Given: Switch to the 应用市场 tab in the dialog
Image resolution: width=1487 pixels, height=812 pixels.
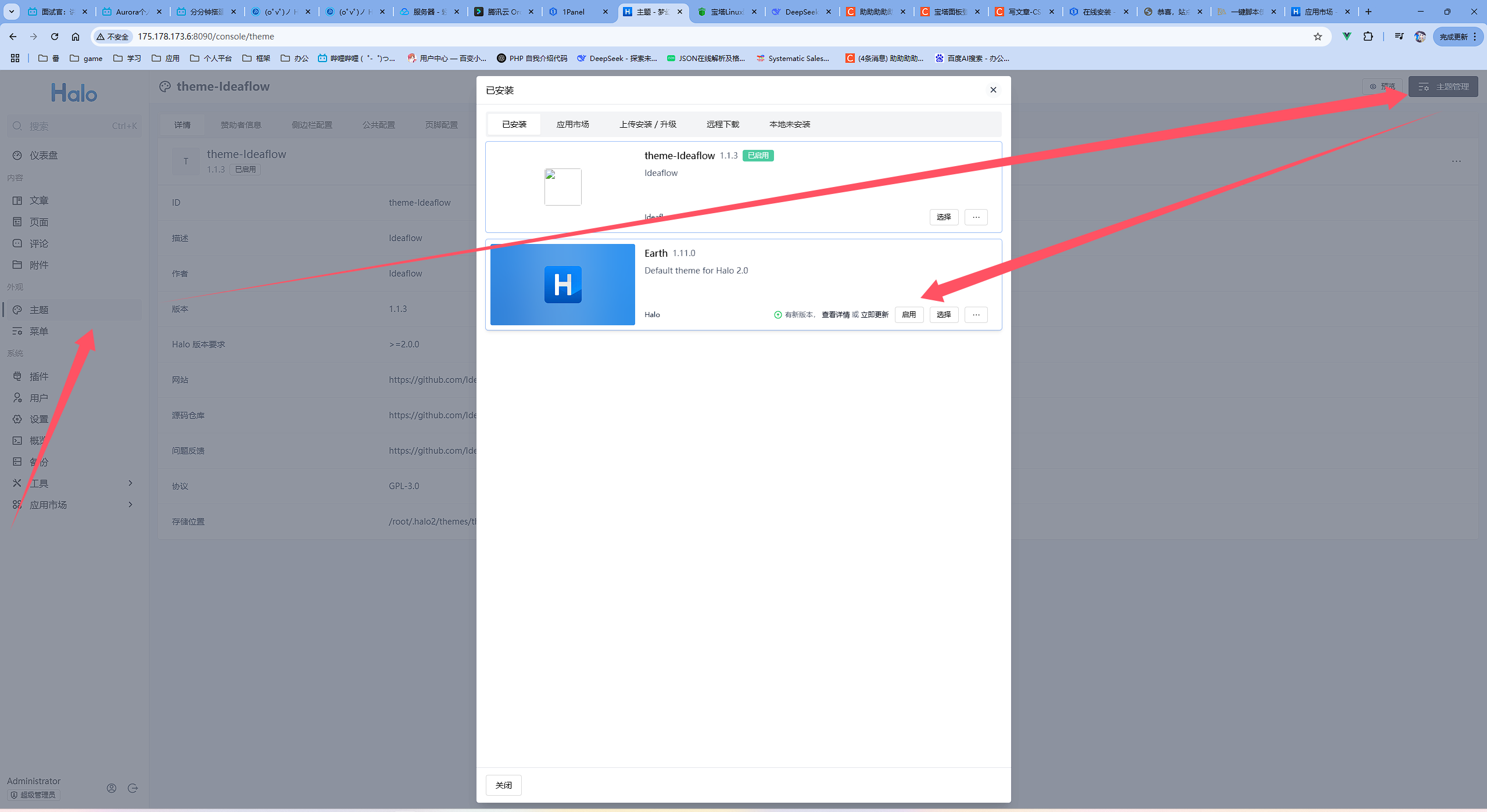Looking at the screenshot, I should 572,124.
